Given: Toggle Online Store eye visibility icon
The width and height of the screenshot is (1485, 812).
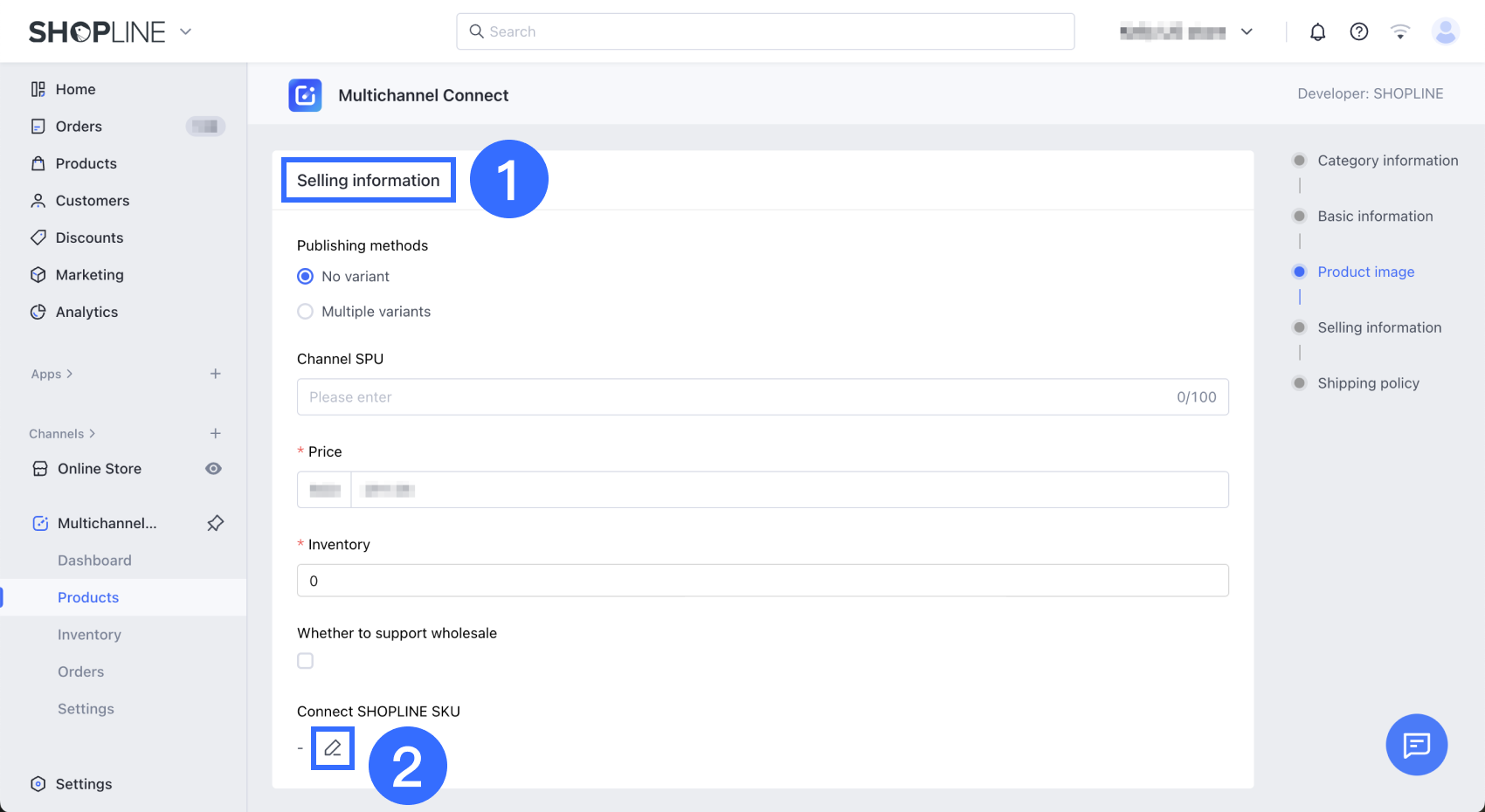Looking at the screenshot, I should [213, 469].
